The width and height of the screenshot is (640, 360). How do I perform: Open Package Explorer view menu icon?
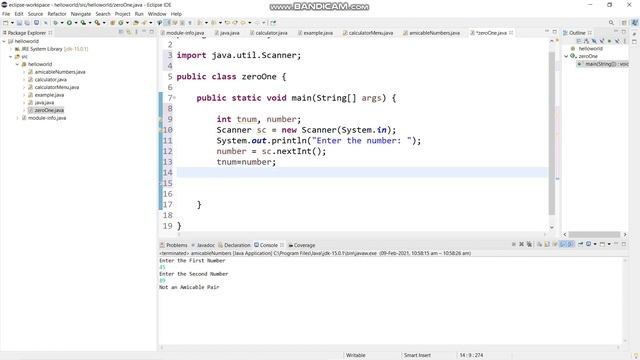click(x=136, y=32)
